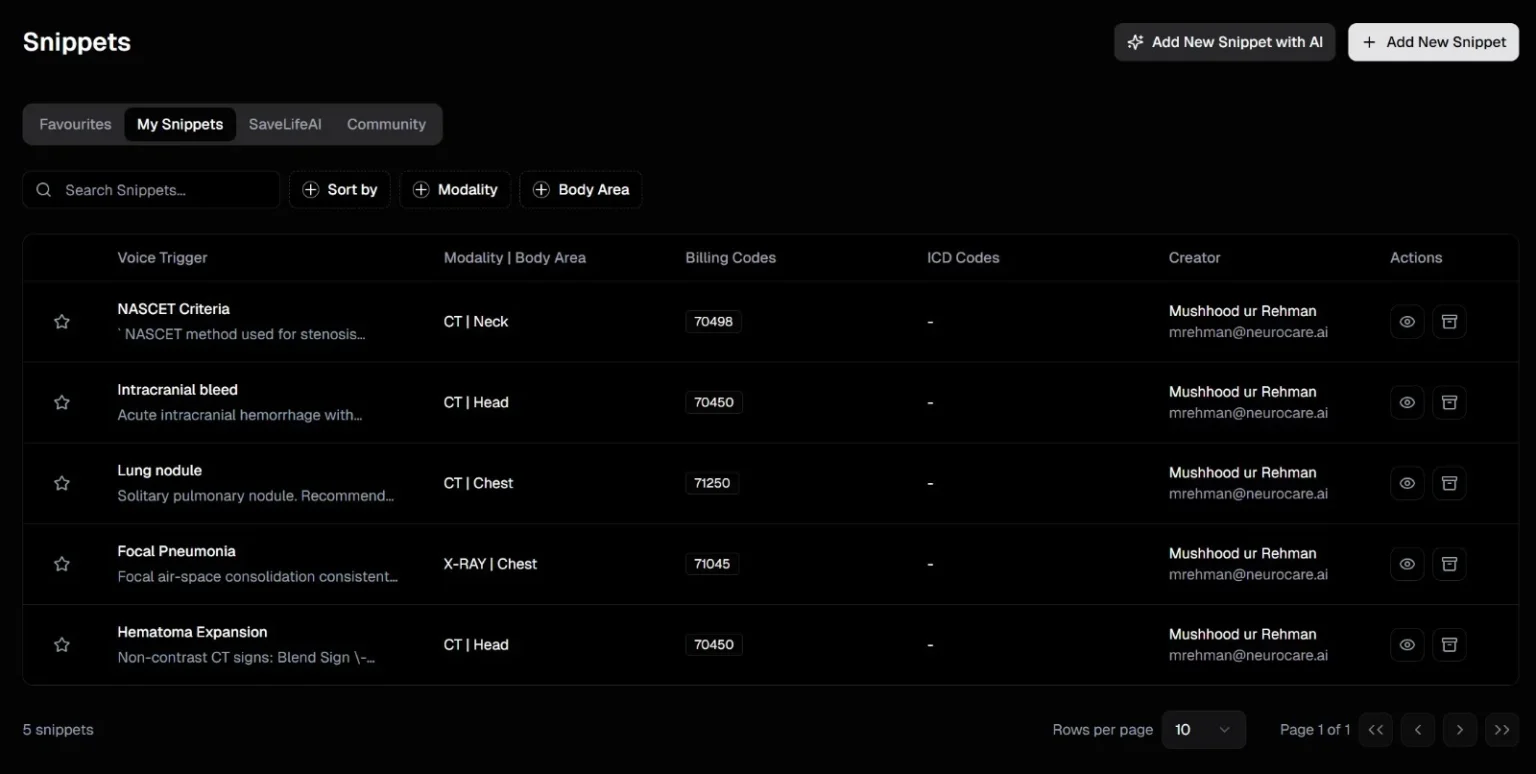Switch to the Community tab
This screenshot has height=774, width=1536.
386,125
